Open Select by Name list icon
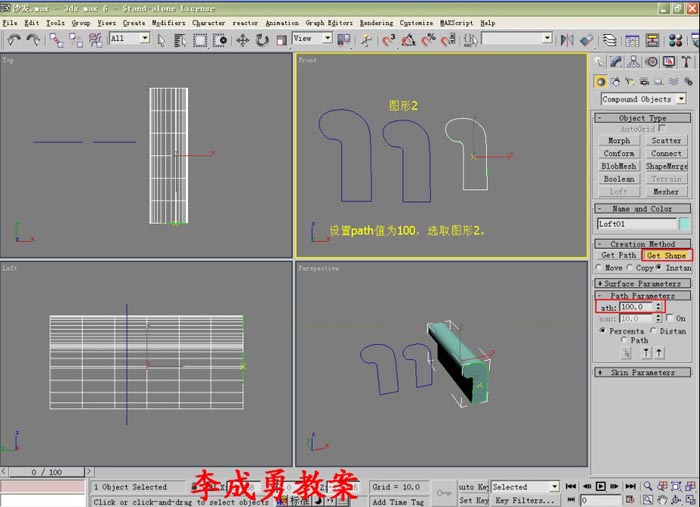700x507 pixels. 180,41
